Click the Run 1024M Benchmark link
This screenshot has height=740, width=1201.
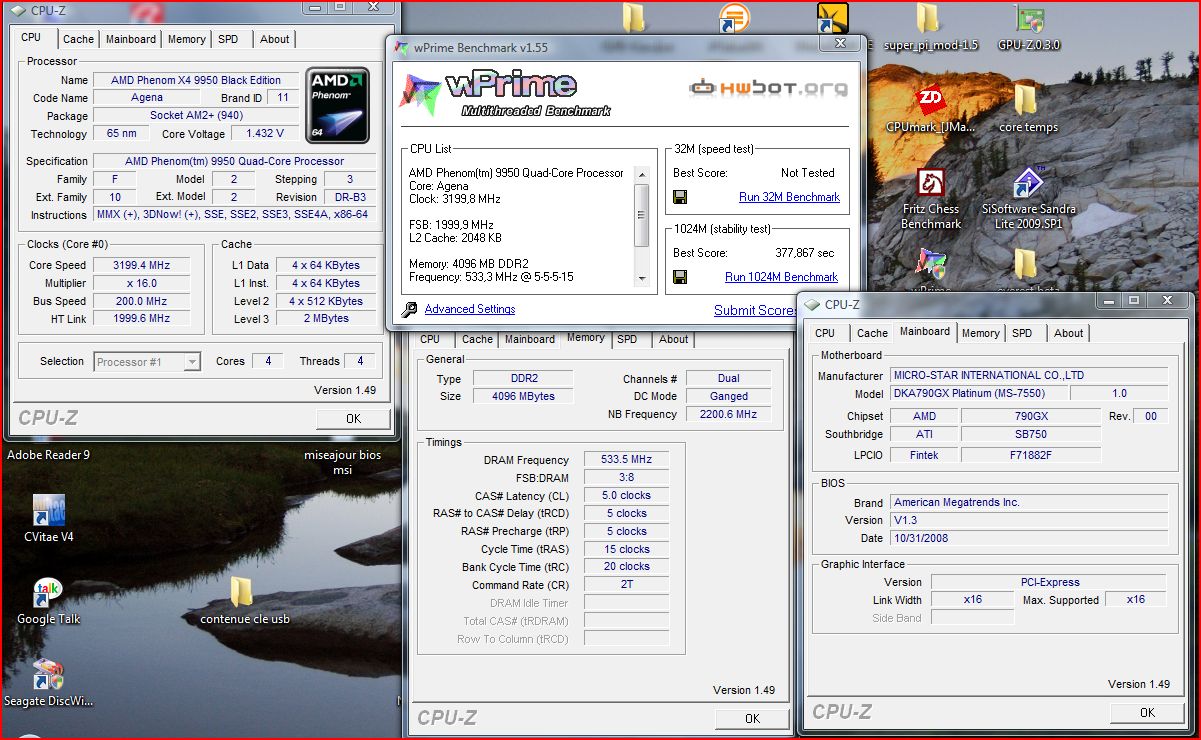pyautogui.click(x=782, y=277)
